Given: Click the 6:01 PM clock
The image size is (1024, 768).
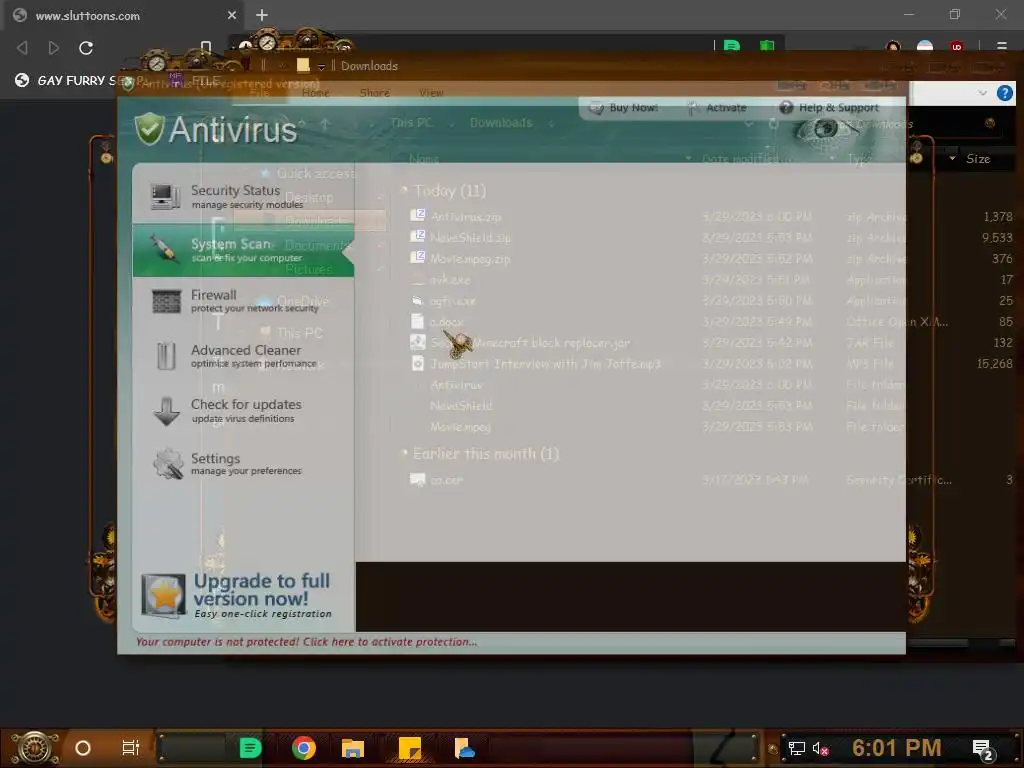Looking at the screenshot, I should 897,747.
